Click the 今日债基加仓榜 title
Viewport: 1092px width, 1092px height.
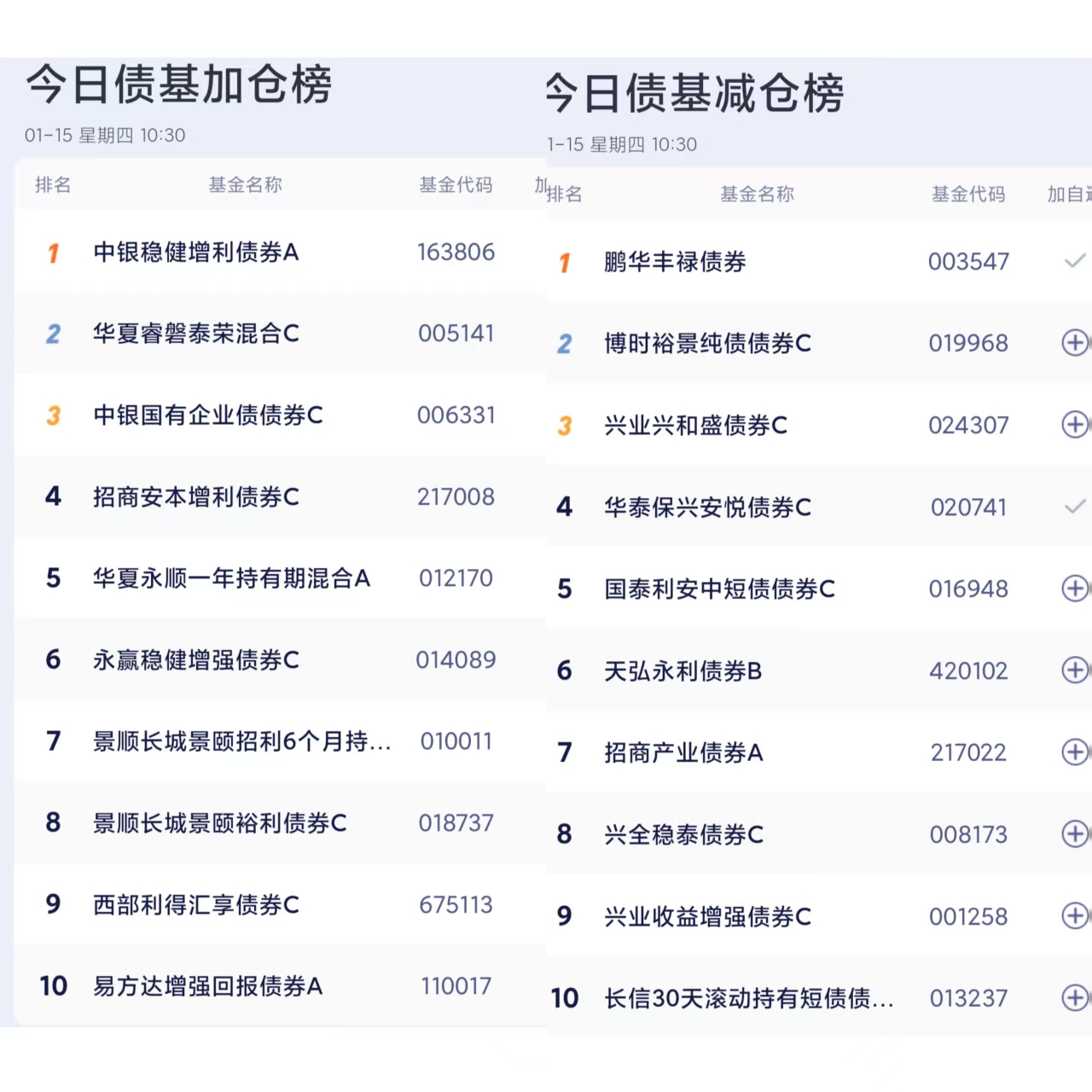pos(179,84)
